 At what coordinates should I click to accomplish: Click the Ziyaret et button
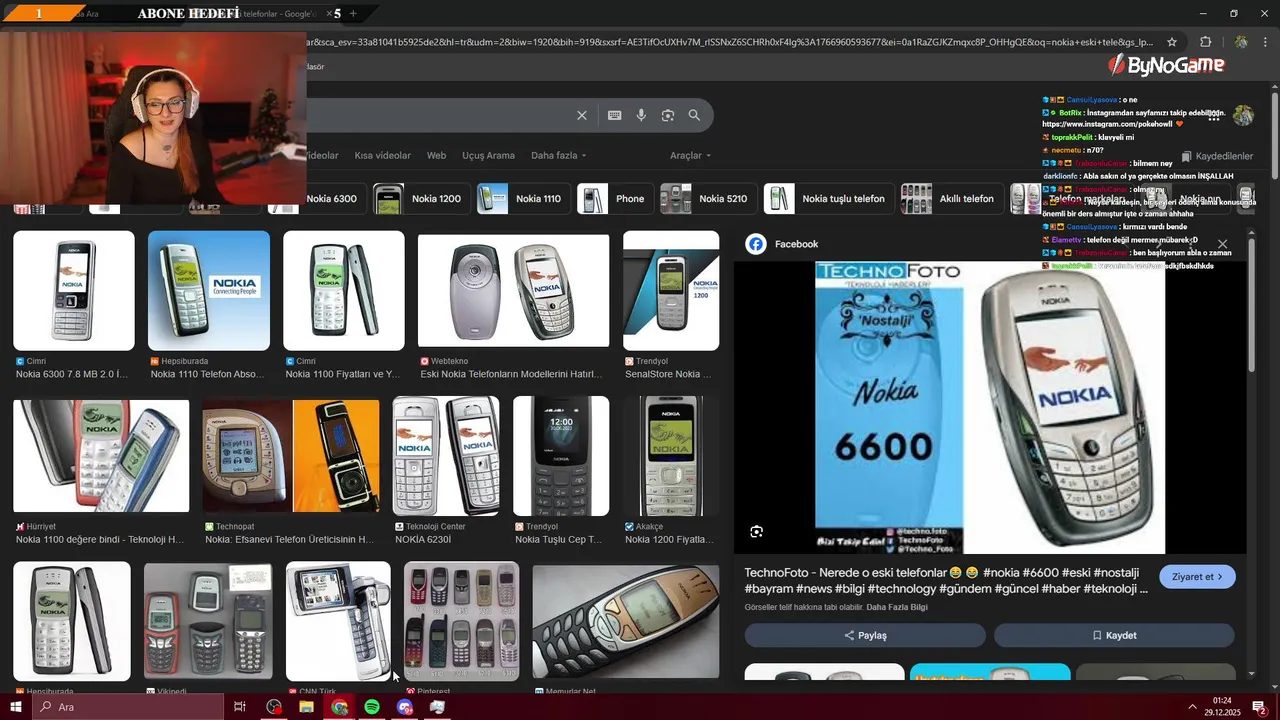coord(1197,577)
